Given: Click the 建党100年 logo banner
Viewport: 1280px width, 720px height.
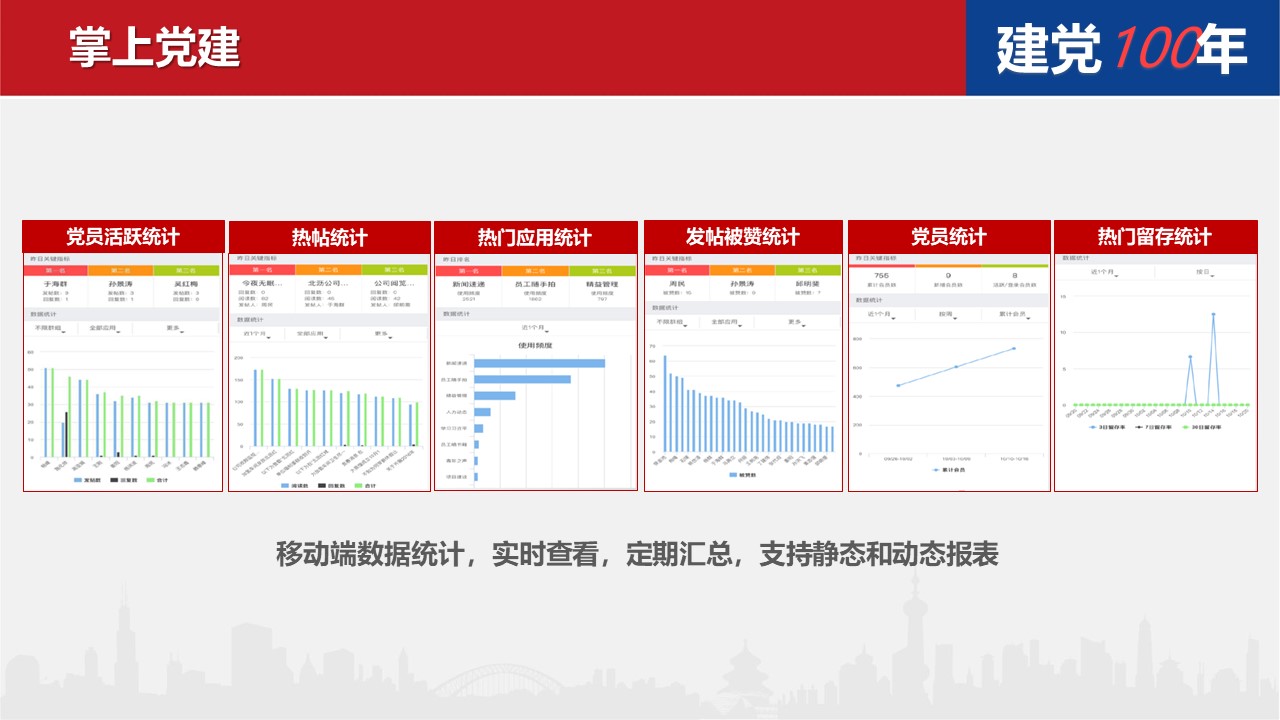Looking at the screenshot, I should [x=1122, y=48].
